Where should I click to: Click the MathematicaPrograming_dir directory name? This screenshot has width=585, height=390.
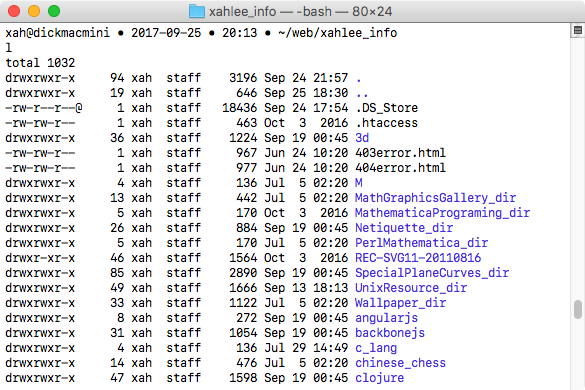point(442,213)
